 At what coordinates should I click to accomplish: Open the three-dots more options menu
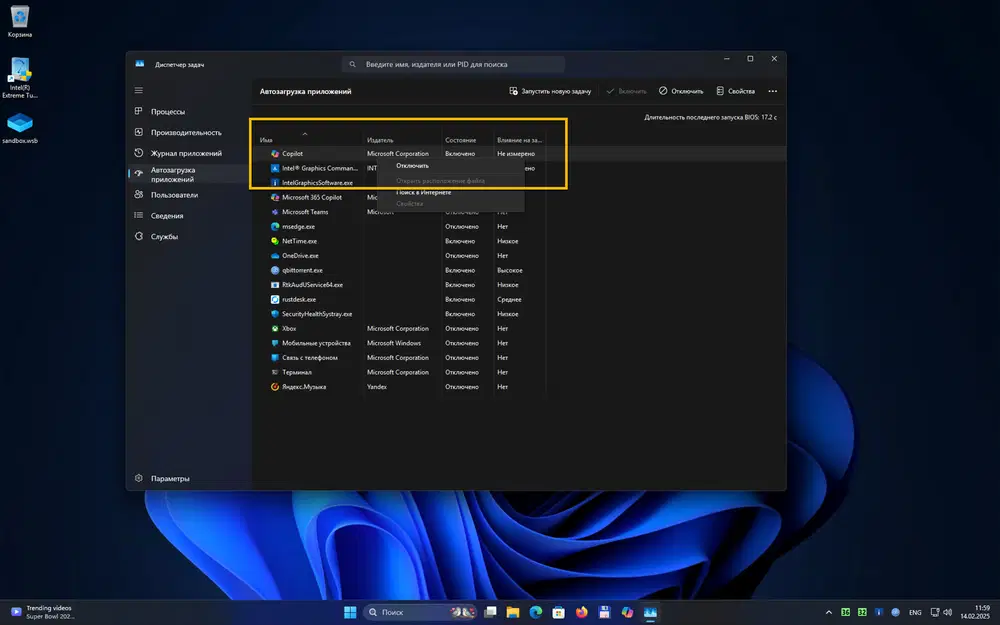772,91
